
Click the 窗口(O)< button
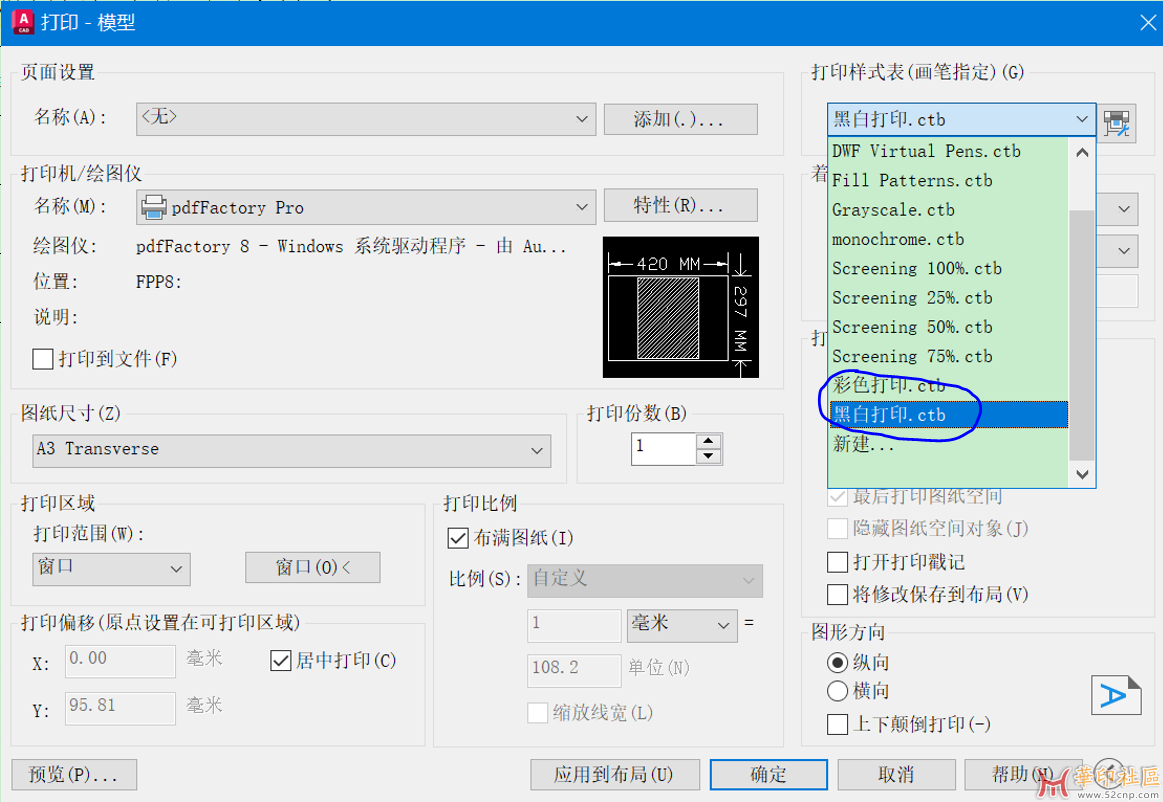coord(312,568)
